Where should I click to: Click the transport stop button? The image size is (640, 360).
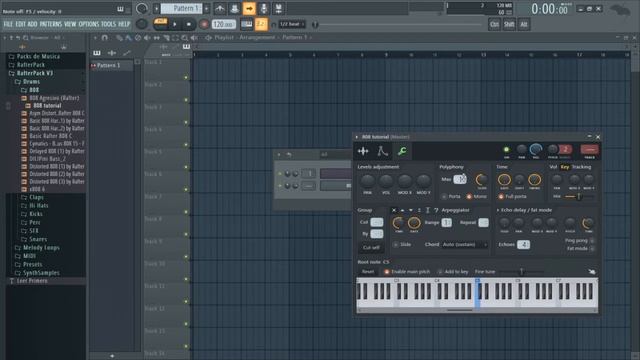[x=188, y=24]
